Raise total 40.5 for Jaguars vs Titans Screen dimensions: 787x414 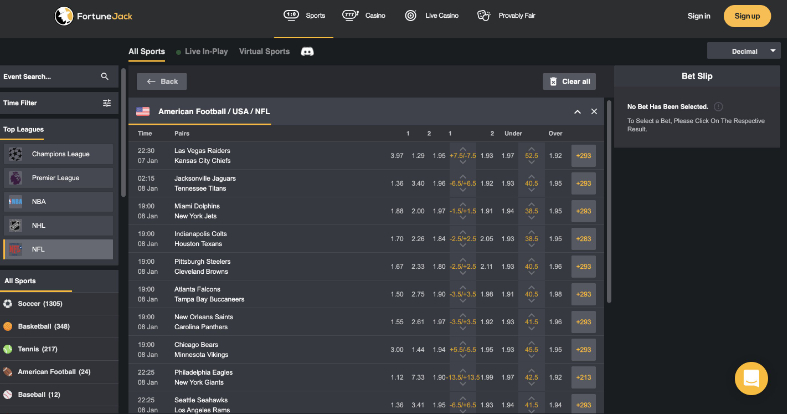(531, 177)
